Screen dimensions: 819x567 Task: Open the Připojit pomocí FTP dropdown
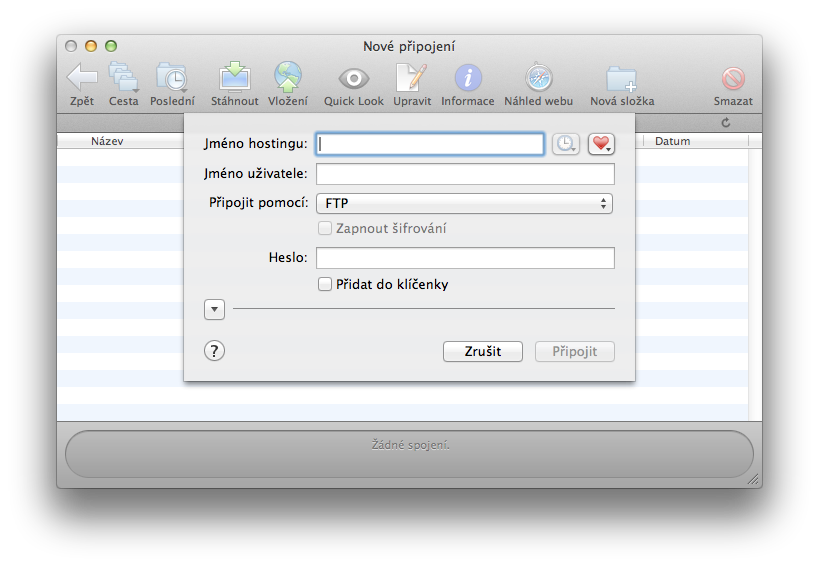tap(464, 203)
